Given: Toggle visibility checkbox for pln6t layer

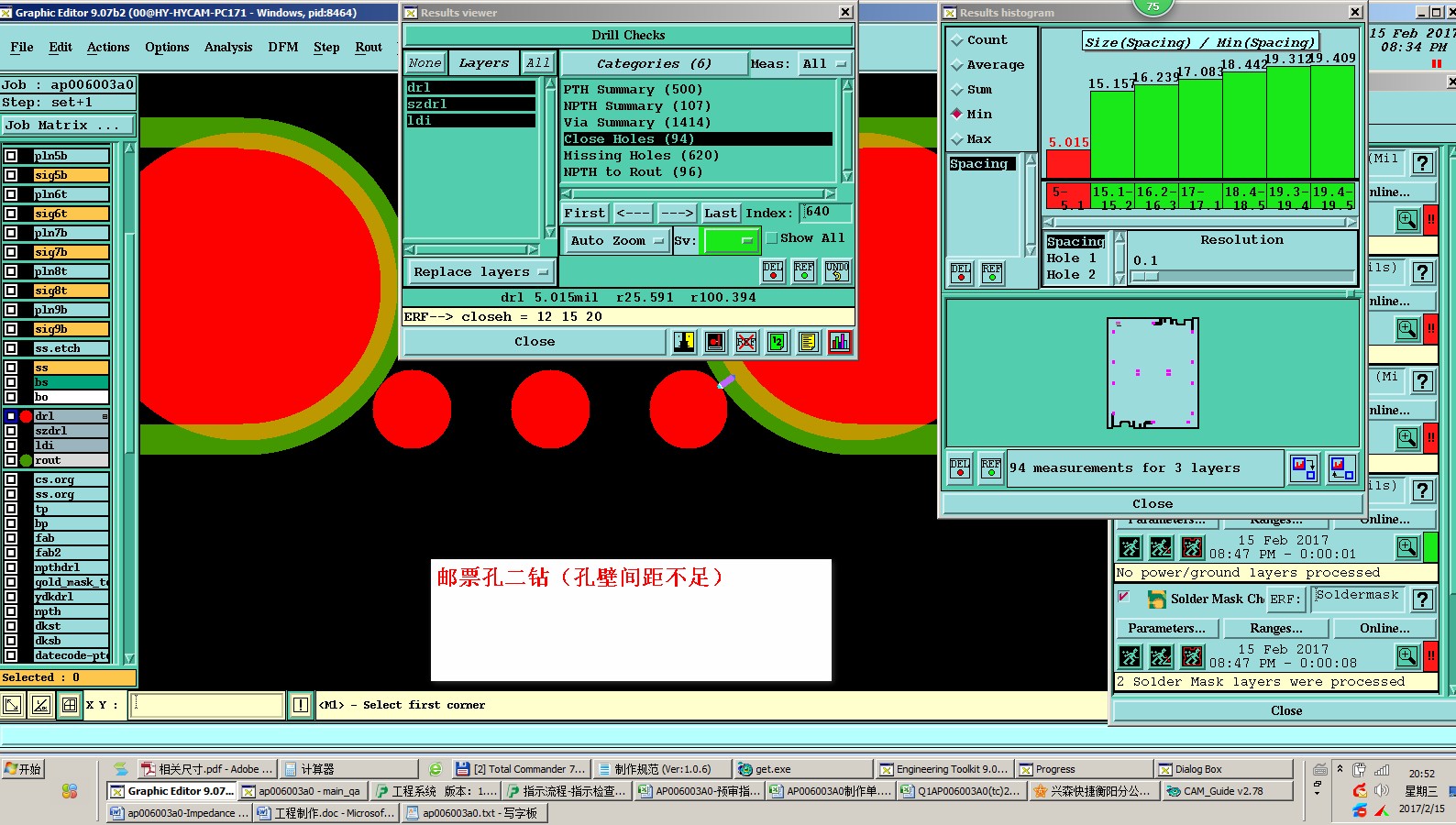Looking at the screenshot, I should point(11,194).
